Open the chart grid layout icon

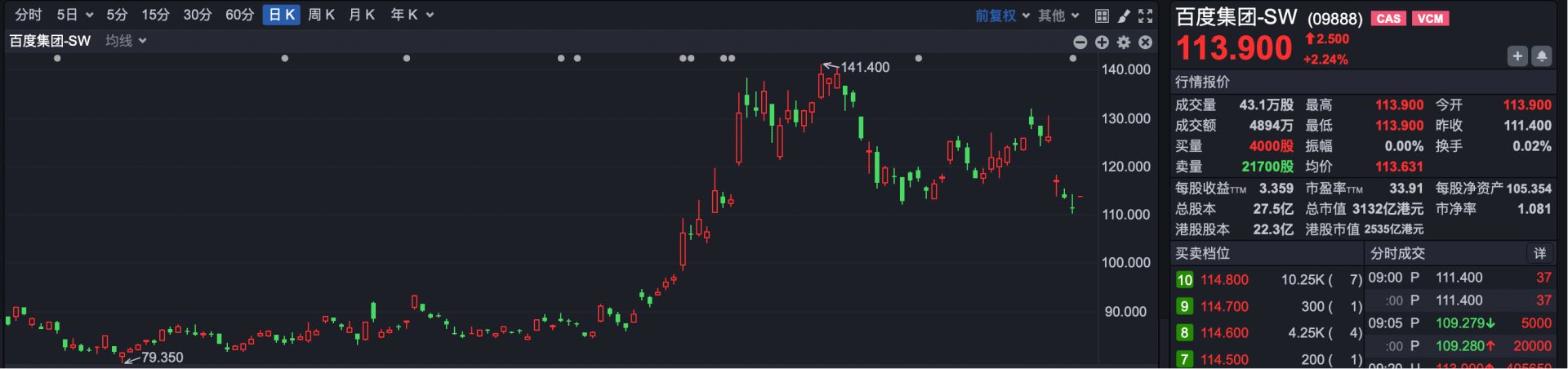pyautogui.click(x=1102, y=16)
